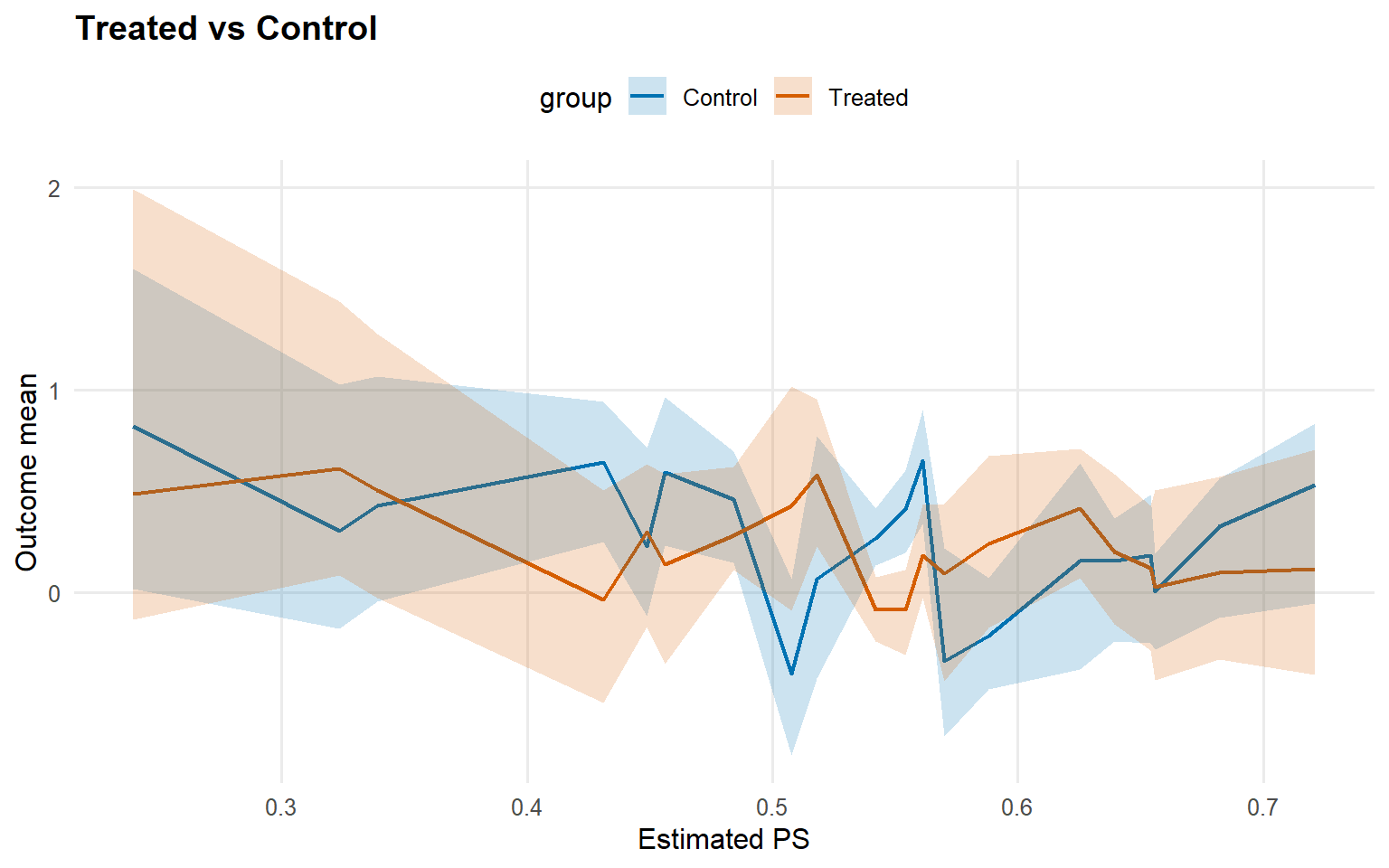Click the 1 y-axis tick label
Screen dimensions: 1389x868
point(54,391)
